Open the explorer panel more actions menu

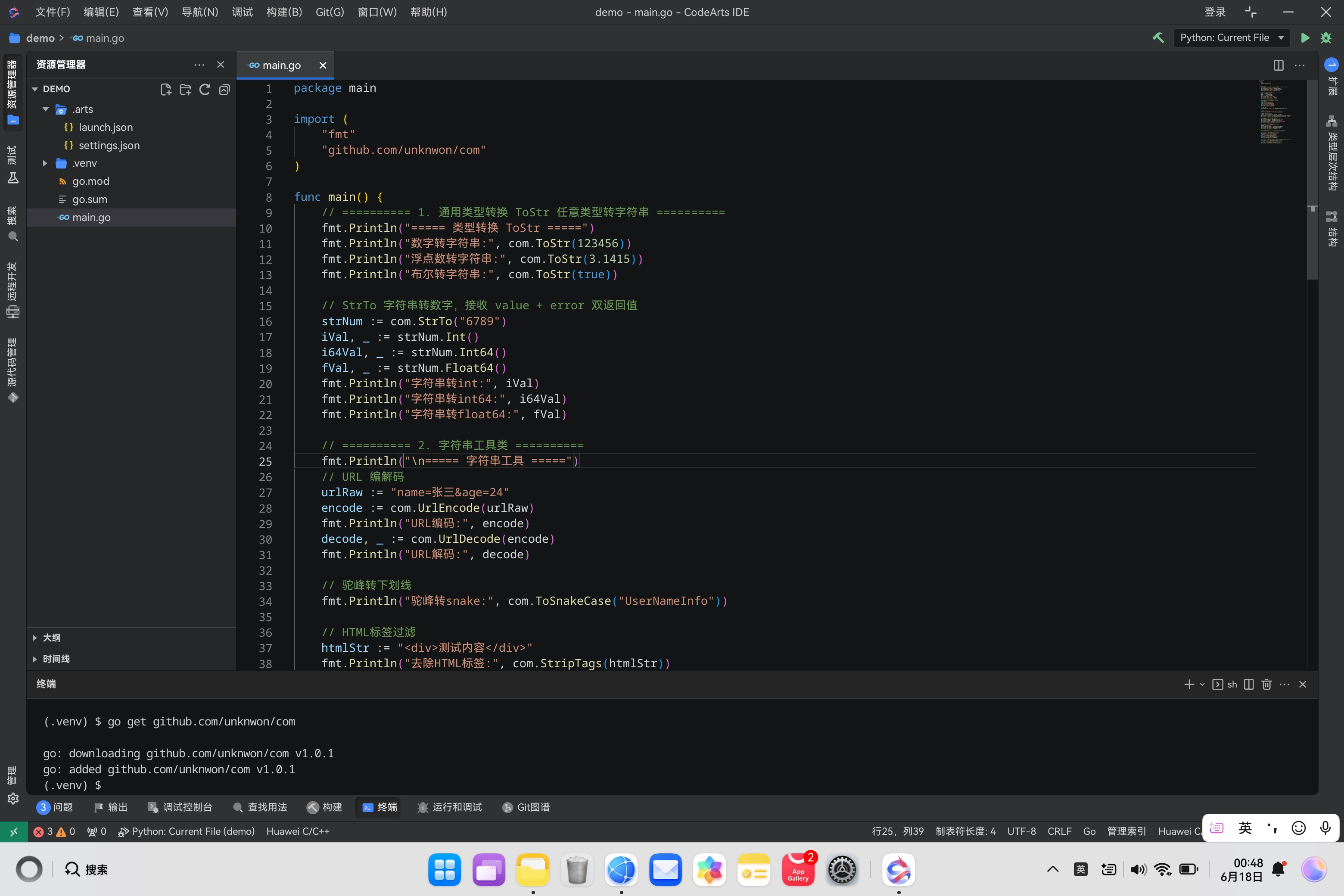(x=199, y=65)
